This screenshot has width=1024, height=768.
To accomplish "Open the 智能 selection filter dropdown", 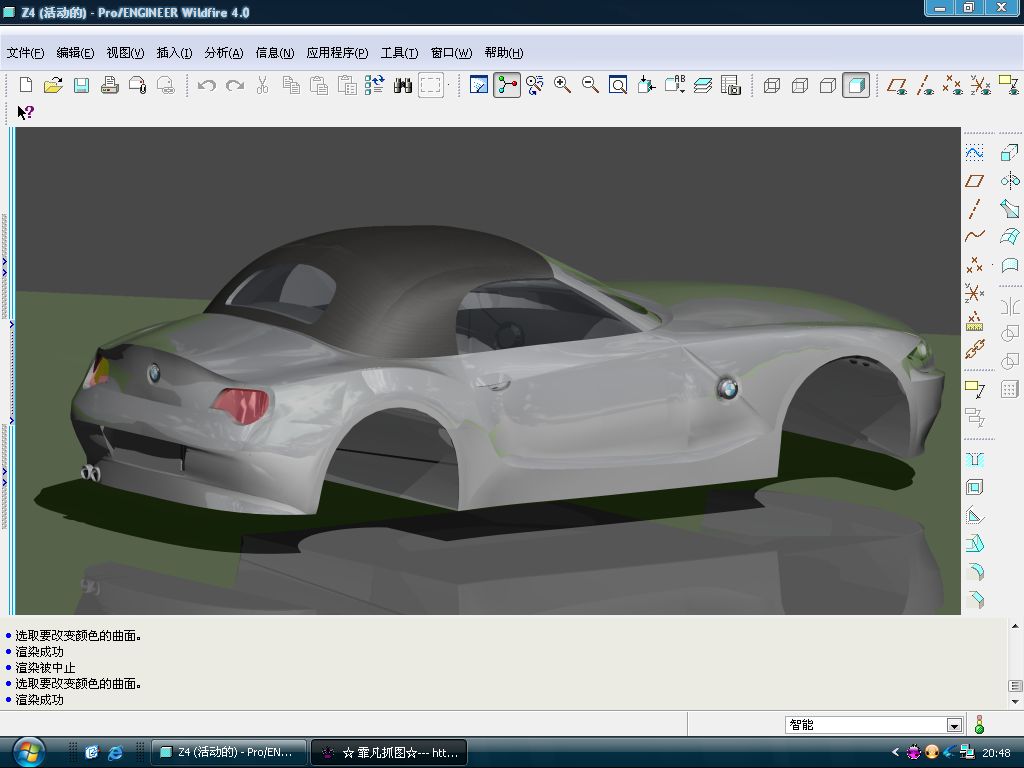I will click(x=954, y=726).
